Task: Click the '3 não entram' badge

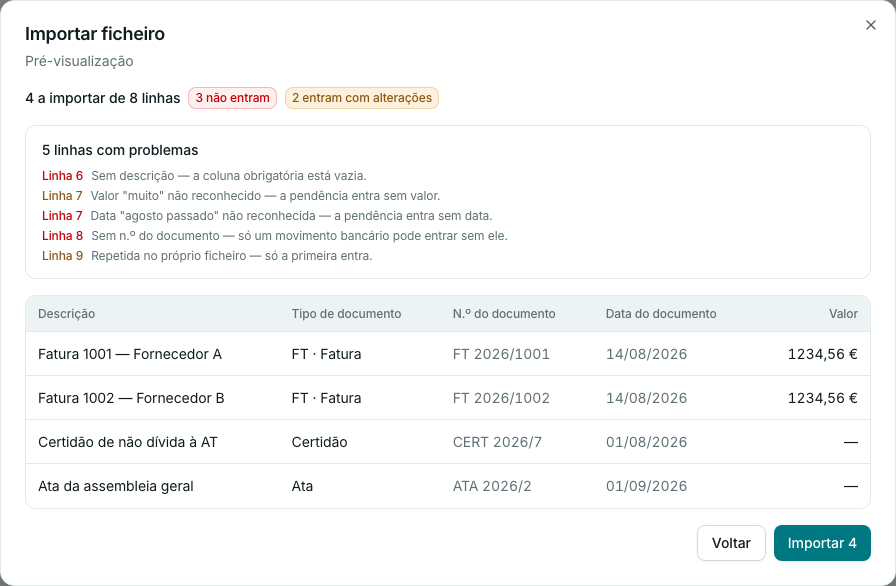Action: 233,98
